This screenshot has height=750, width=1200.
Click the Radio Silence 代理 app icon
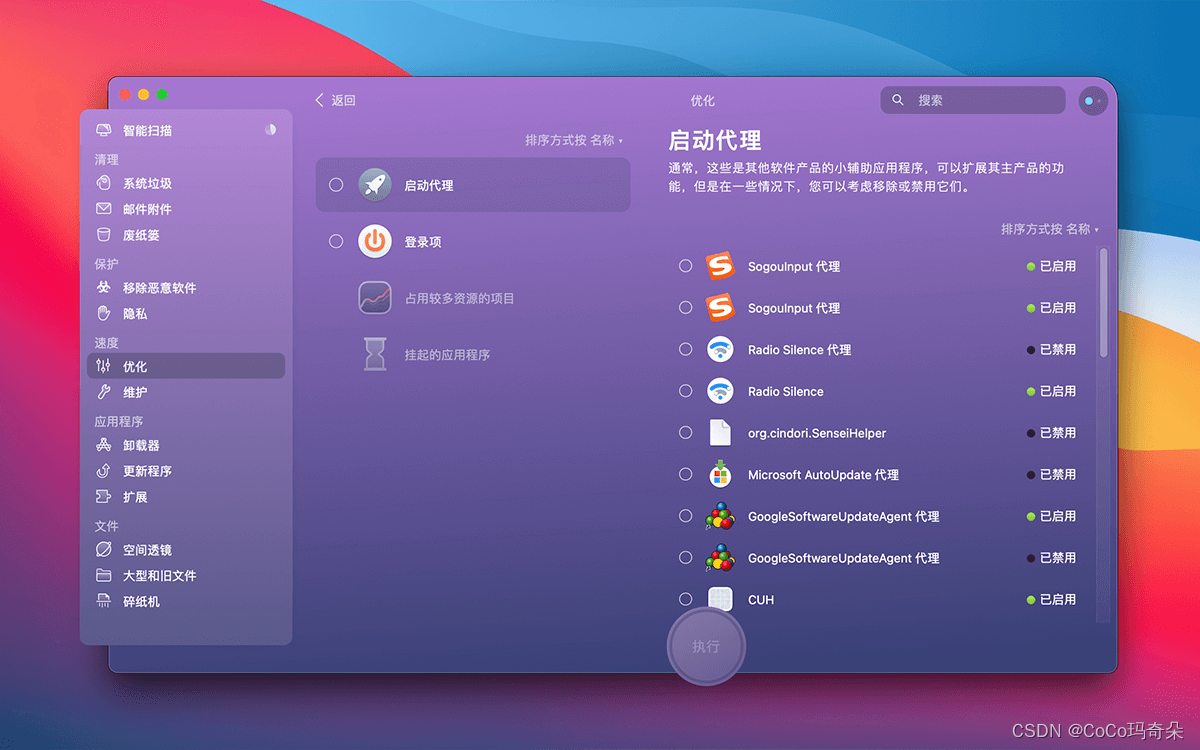pyautogui.click(x=720, y=350)
